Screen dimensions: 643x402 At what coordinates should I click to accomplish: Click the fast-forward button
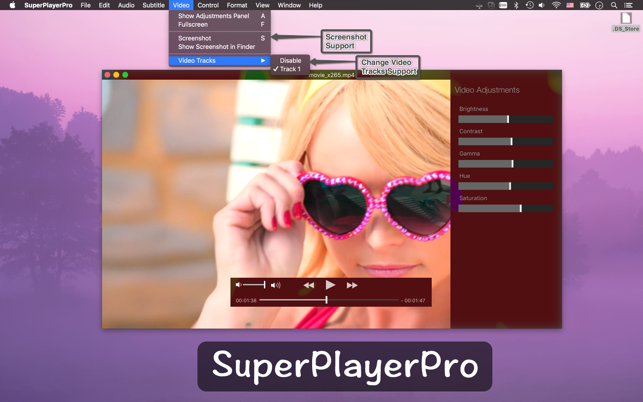[352, 285]
